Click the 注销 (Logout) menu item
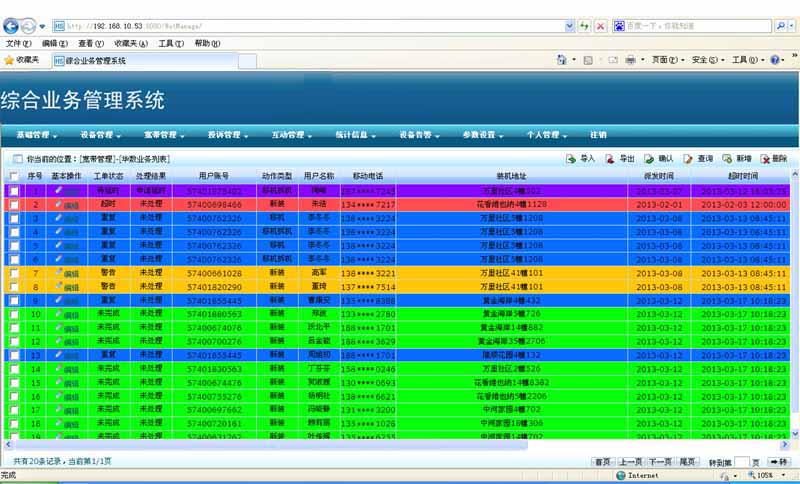800x484 pixels. (598, 134)
